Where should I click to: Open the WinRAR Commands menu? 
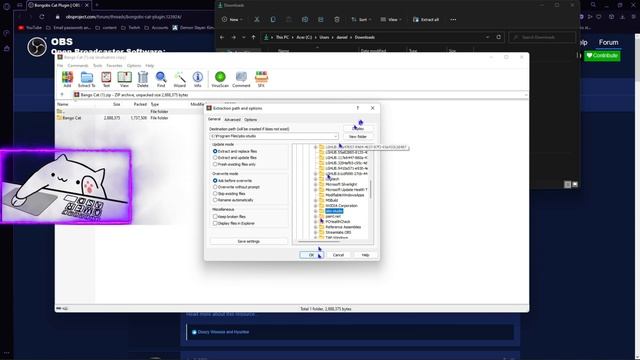tap(78, 66)
